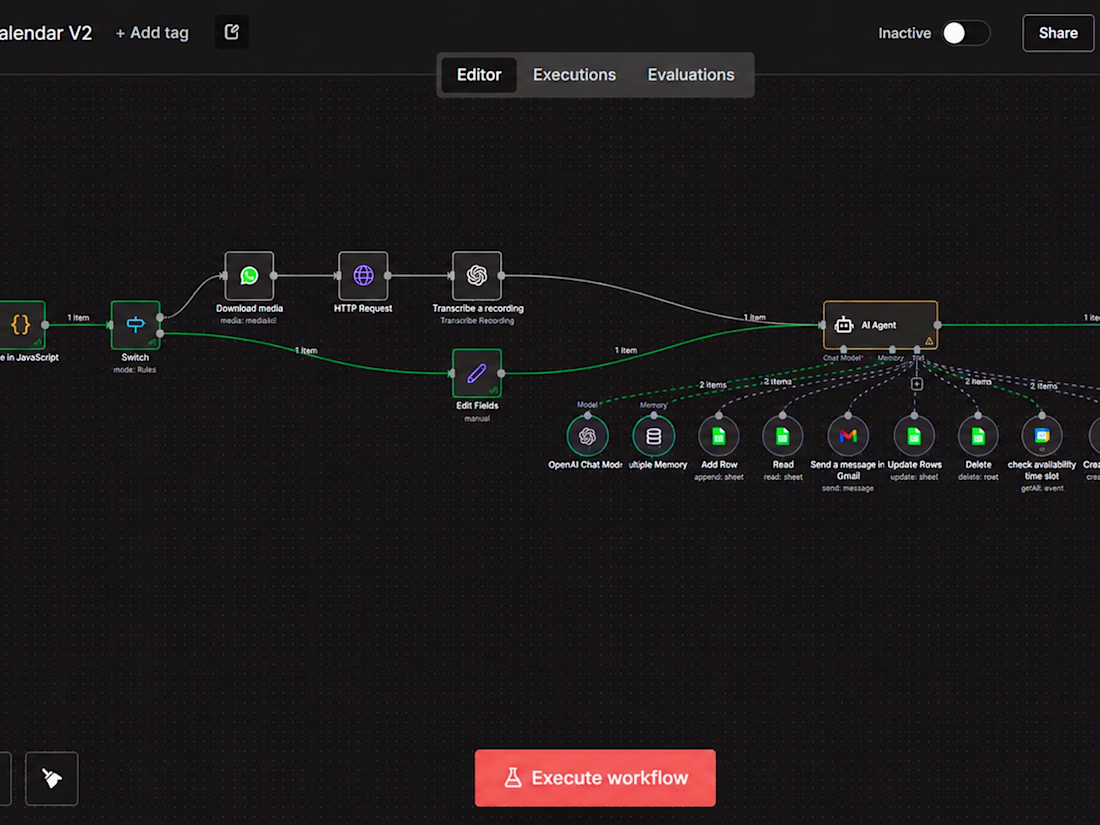Open the Read sheet tool node

(x=783, y=436)
